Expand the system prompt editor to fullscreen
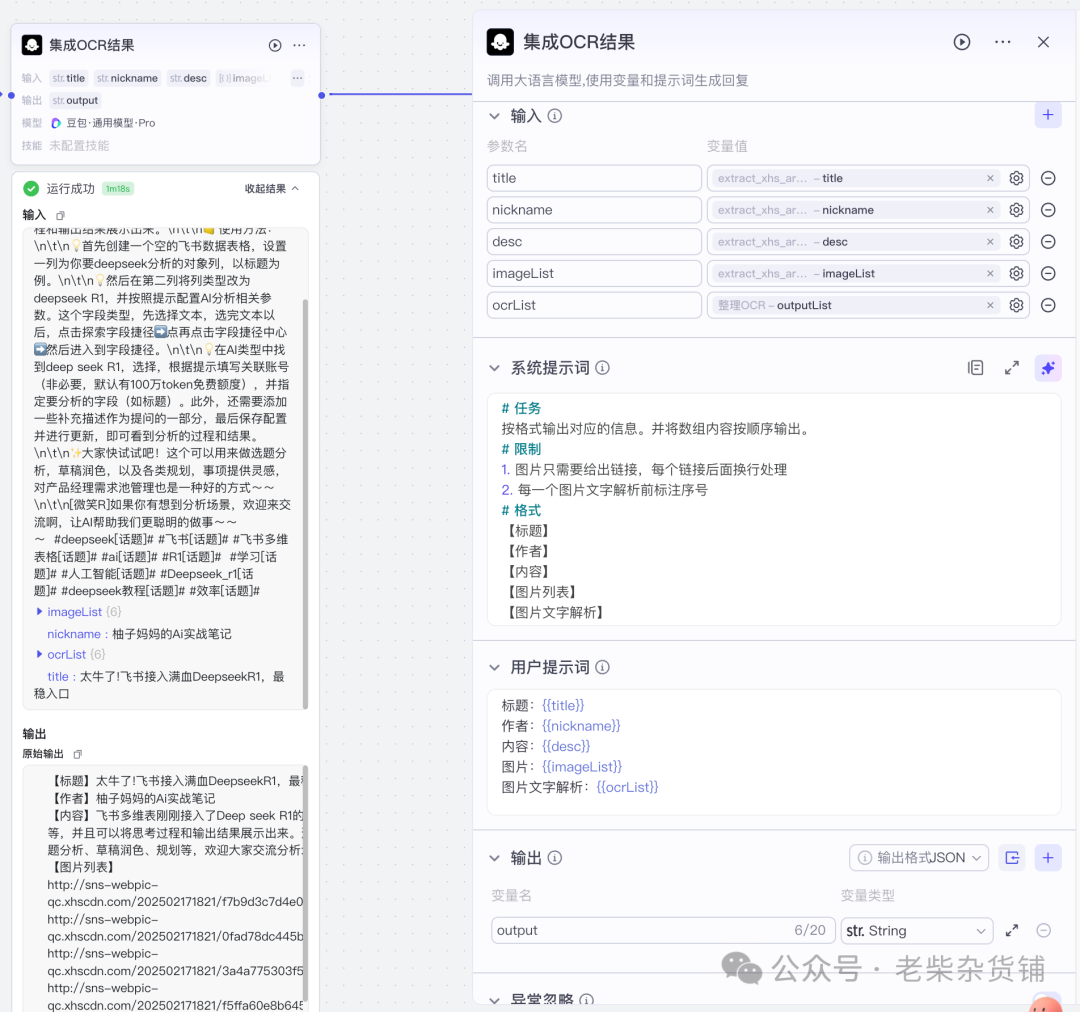This screenshot has height=1012, width=1080. [1011, 368]
